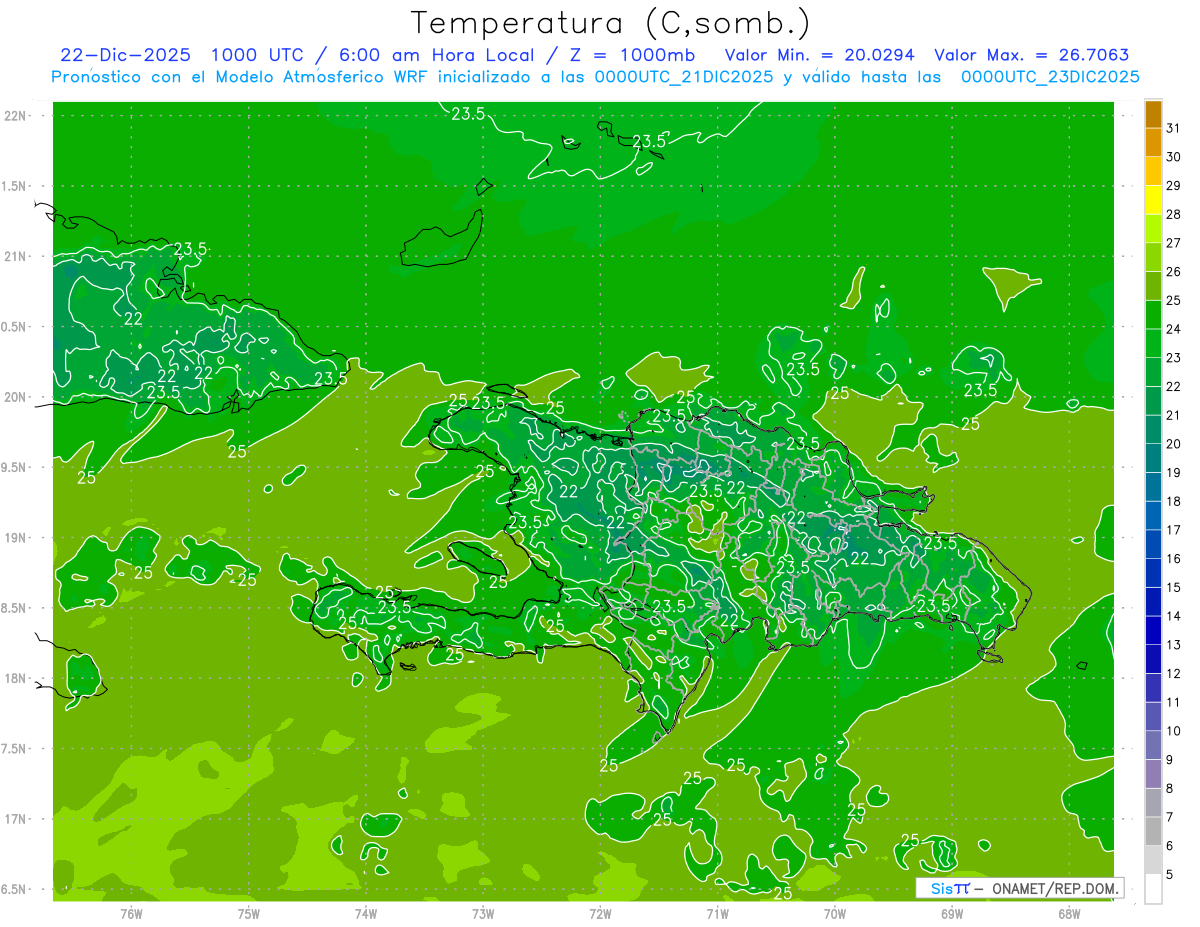Click the "75W" longitude axis label

[249, 913]
